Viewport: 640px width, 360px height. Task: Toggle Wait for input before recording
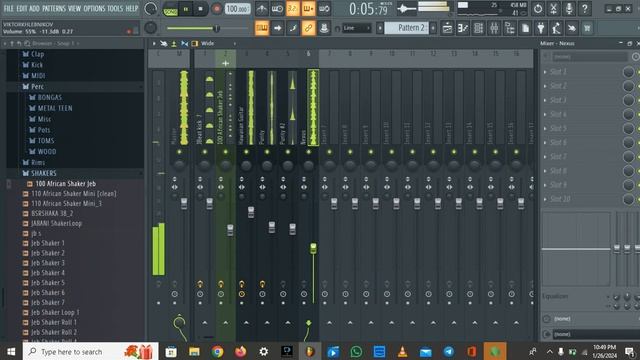coord(277,9)
